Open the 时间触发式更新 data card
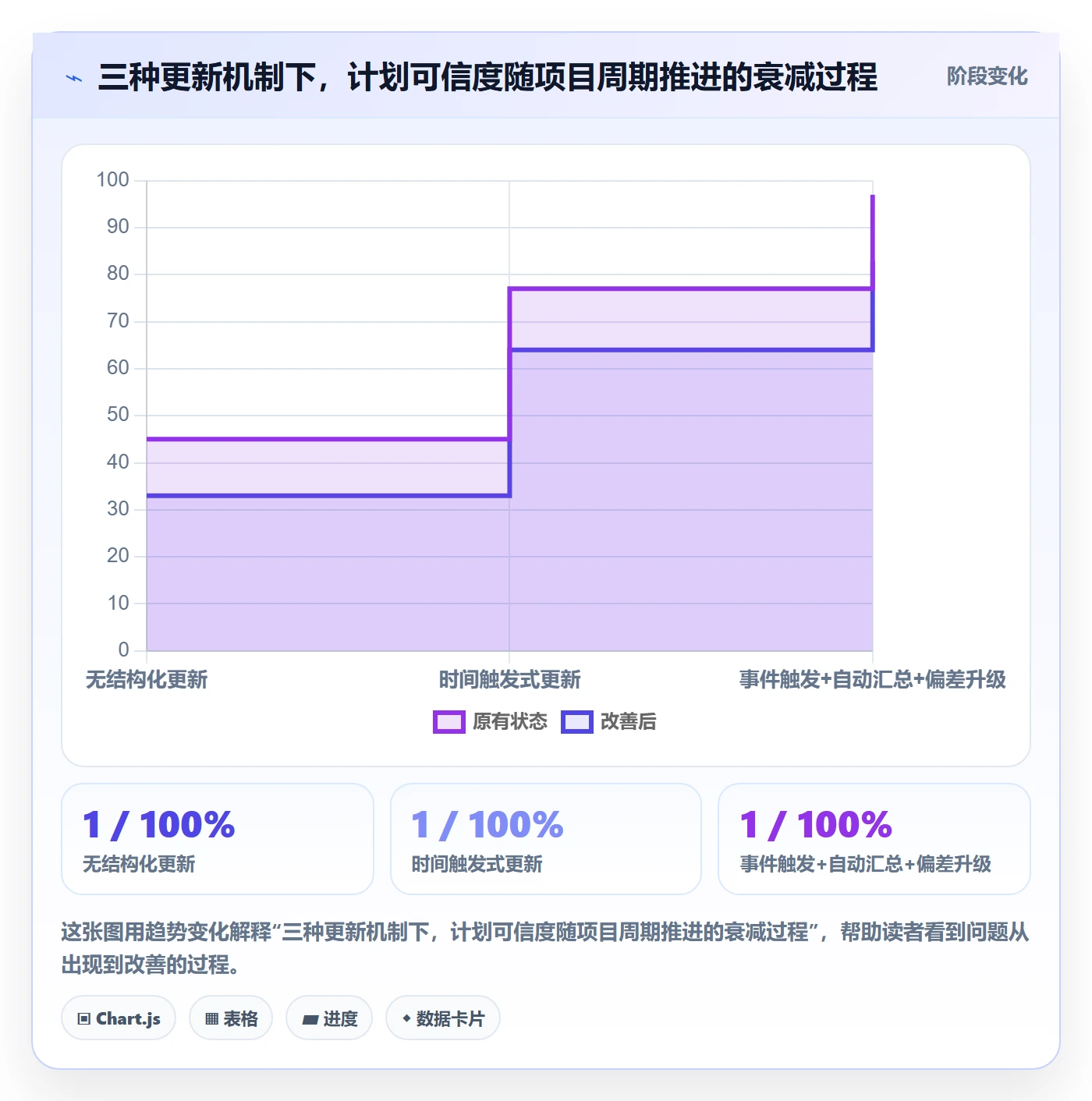The image size is (1092, 1101). tap(546, 839)
